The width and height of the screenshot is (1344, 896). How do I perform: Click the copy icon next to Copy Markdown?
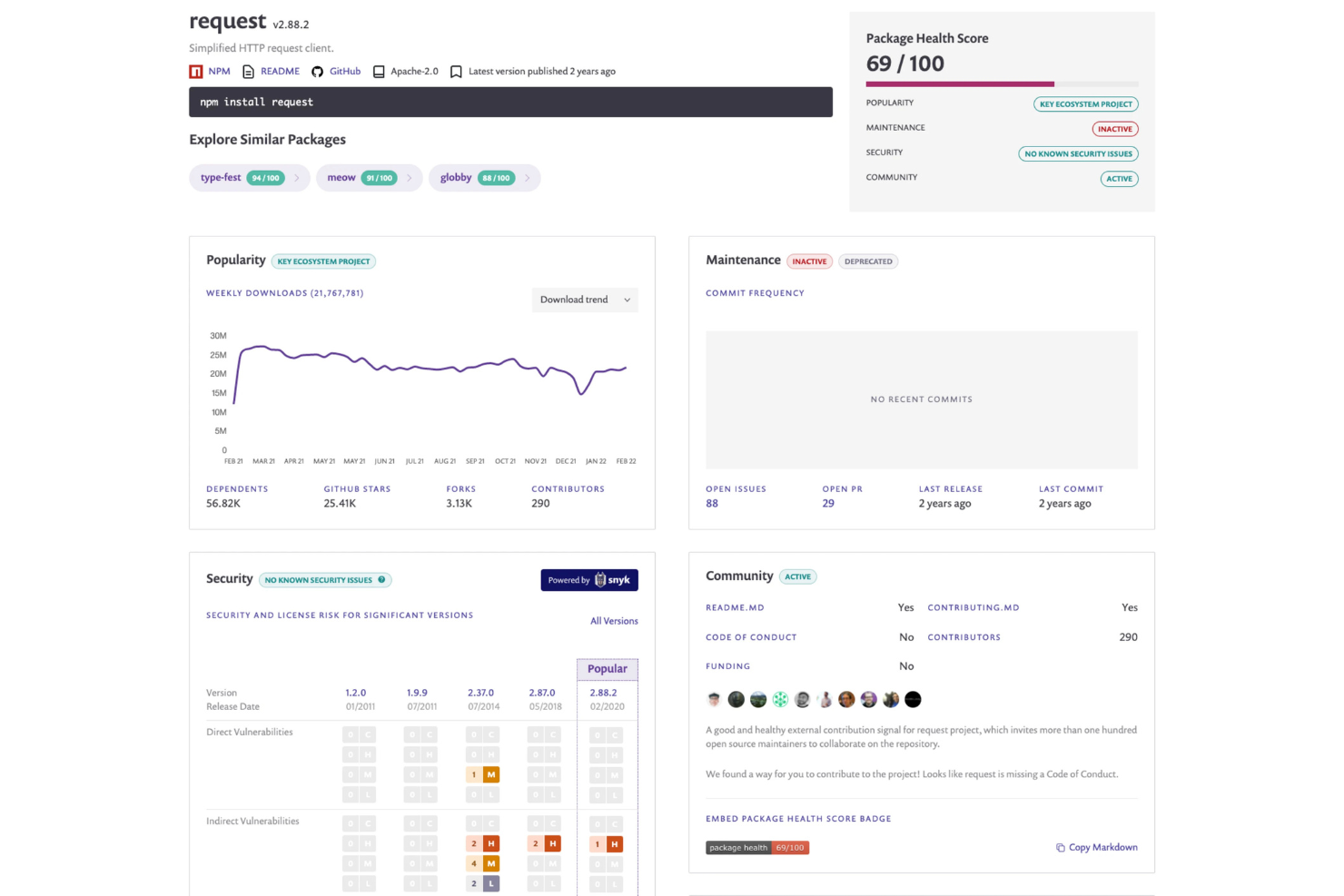pos(1060,848)
